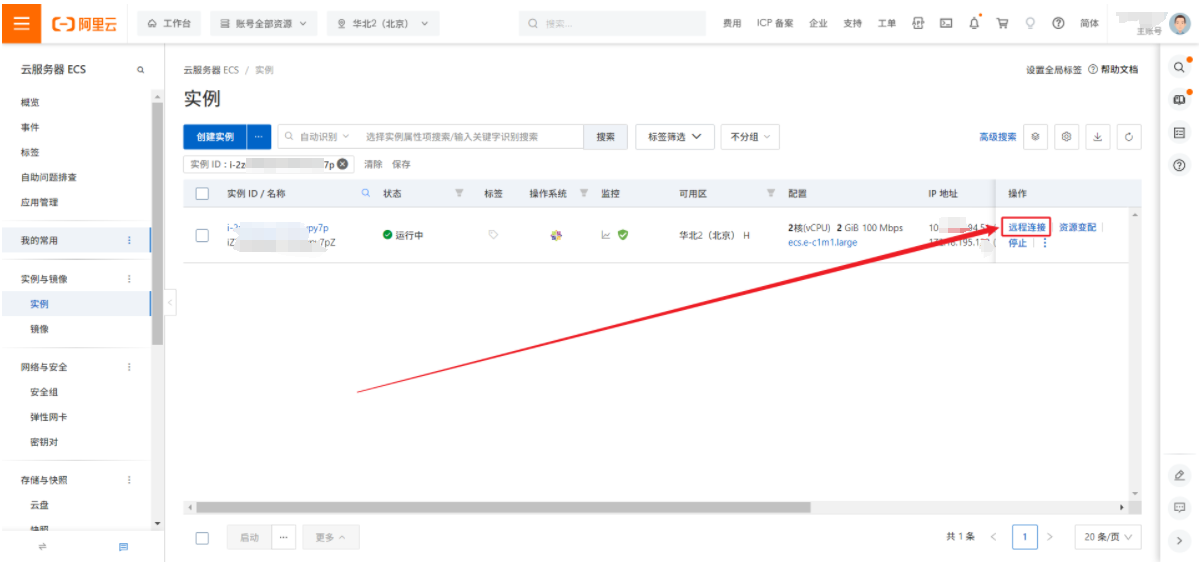Click the lightbulb tips icon
Viewport: 1202px width, 581px height.
1030,23
